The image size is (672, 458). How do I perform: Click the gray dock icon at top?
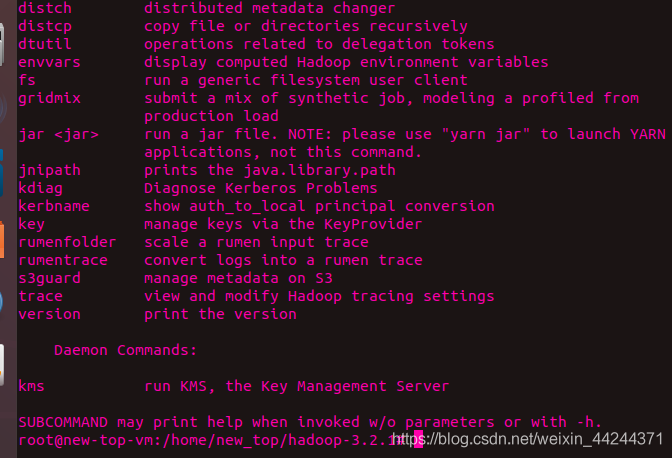click(2, 45)
